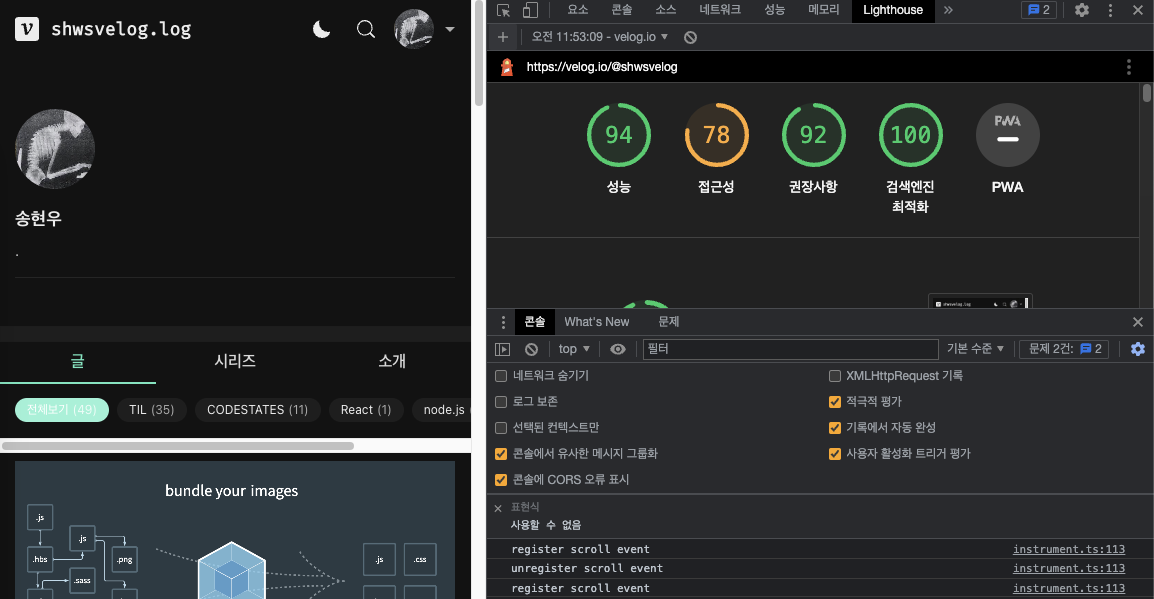The width and height of the screenshot is (1154, 599).
Task: Activate DevTools element inspector icon
Action: 503,10
